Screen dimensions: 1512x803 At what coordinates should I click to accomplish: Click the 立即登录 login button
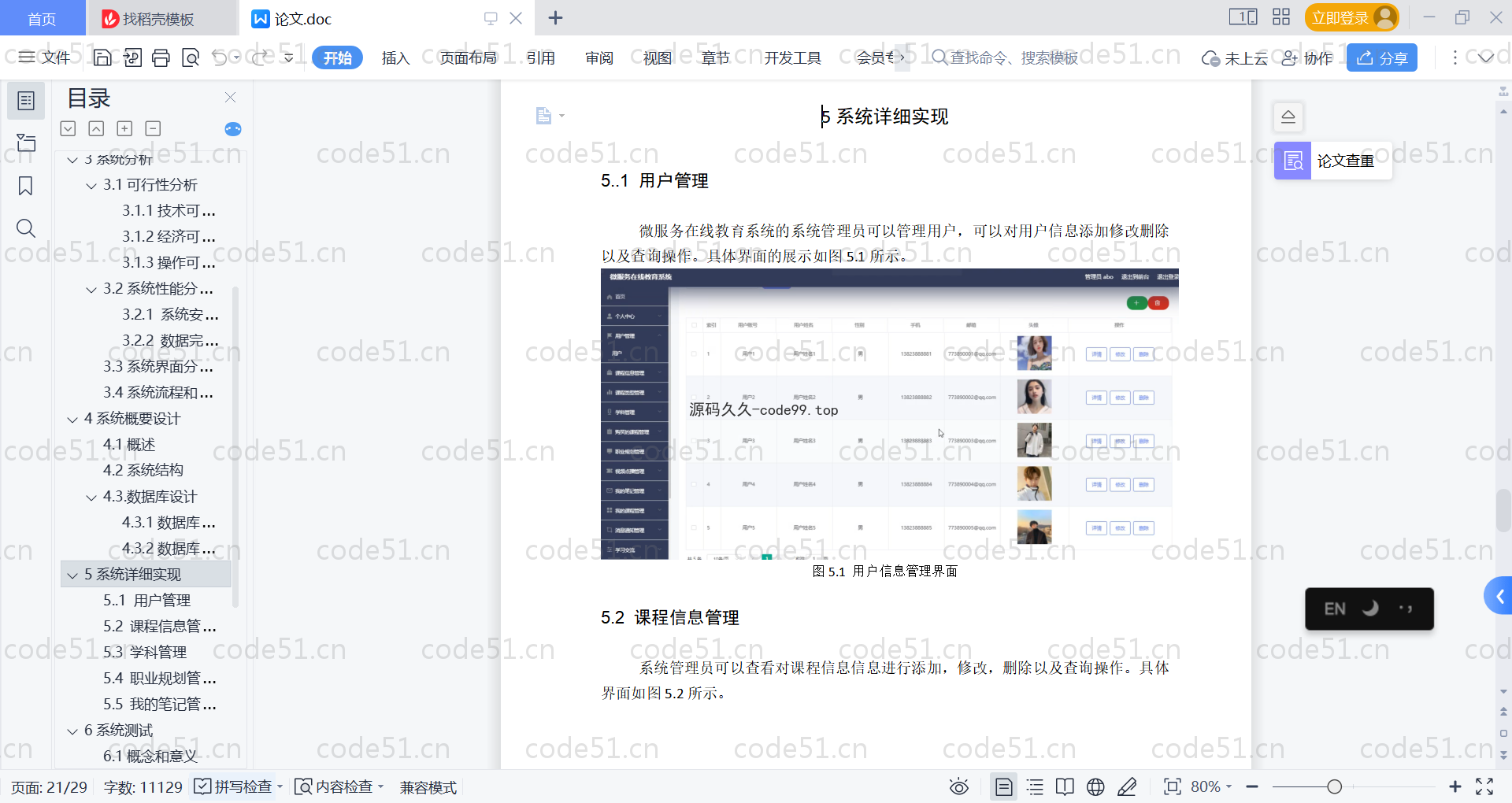[1352, 17]
